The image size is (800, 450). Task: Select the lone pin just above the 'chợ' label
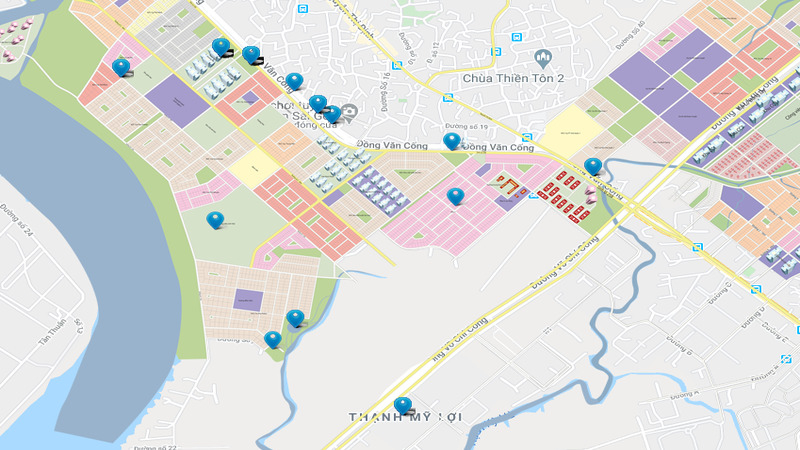tap(294, 81)
